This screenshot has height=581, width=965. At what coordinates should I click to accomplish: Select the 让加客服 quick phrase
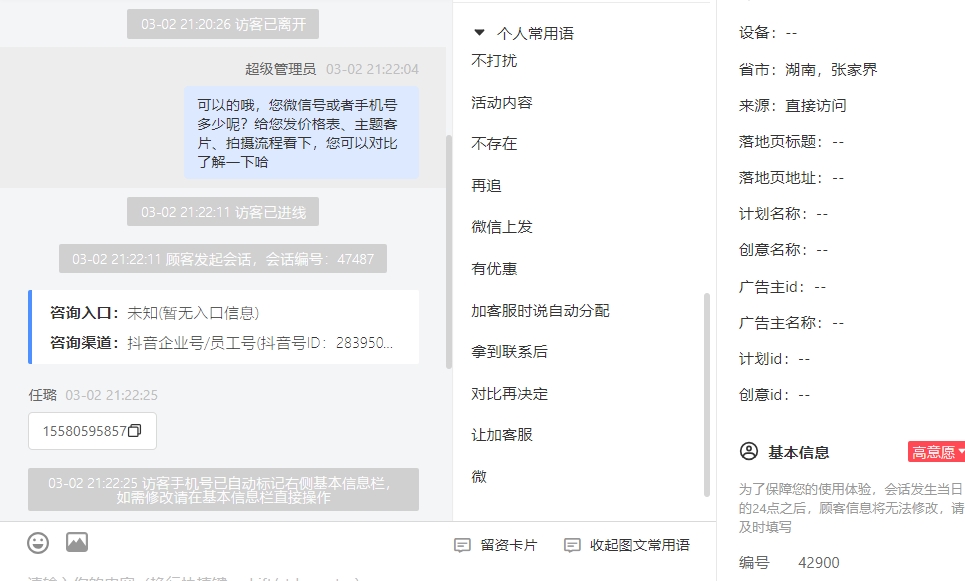pos(502,435)
